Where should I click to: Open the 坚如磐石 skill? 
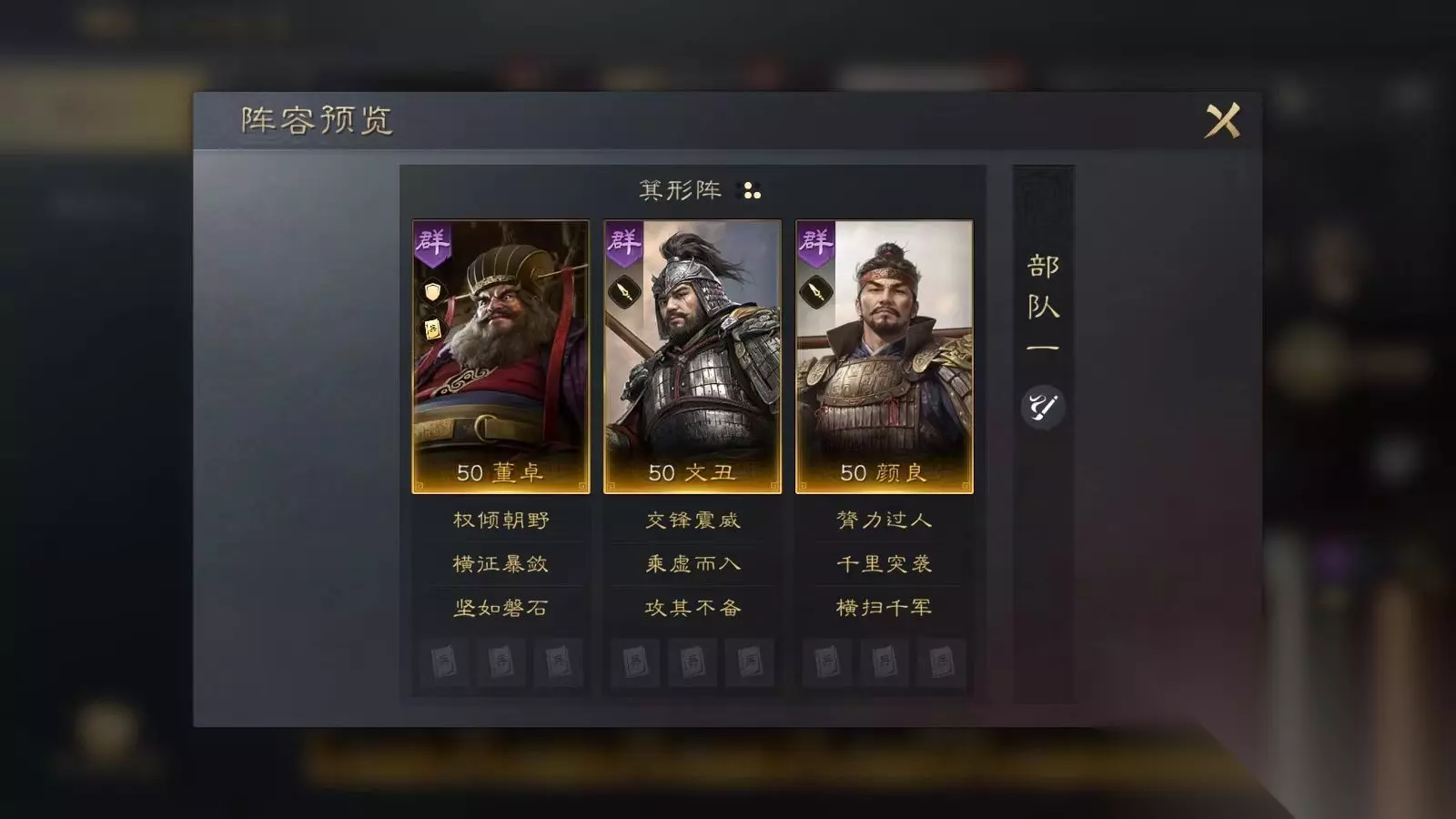501,608
